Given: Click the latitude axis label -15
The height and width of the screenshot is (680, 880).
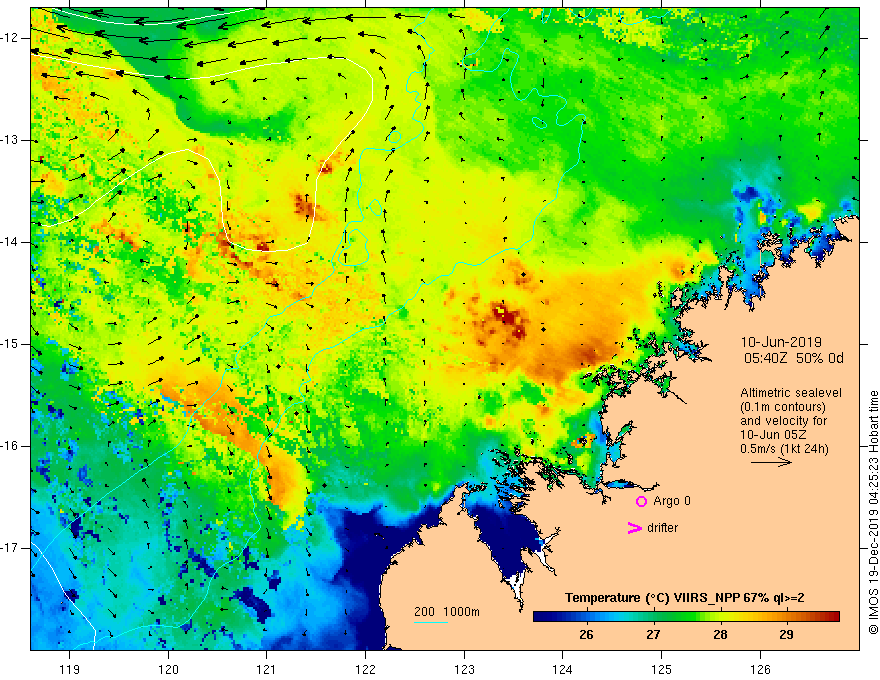Looking at the screenshot, I should tap(11, 344).
